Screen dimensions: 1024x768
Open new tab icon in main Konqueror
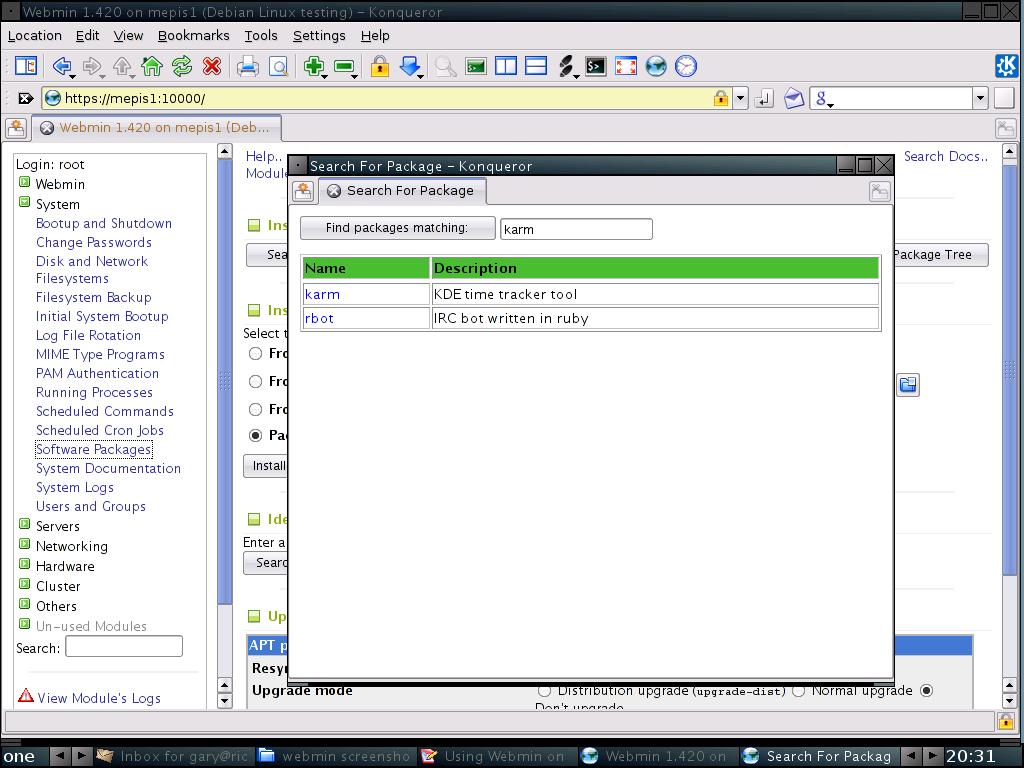[x=16, y=128]
